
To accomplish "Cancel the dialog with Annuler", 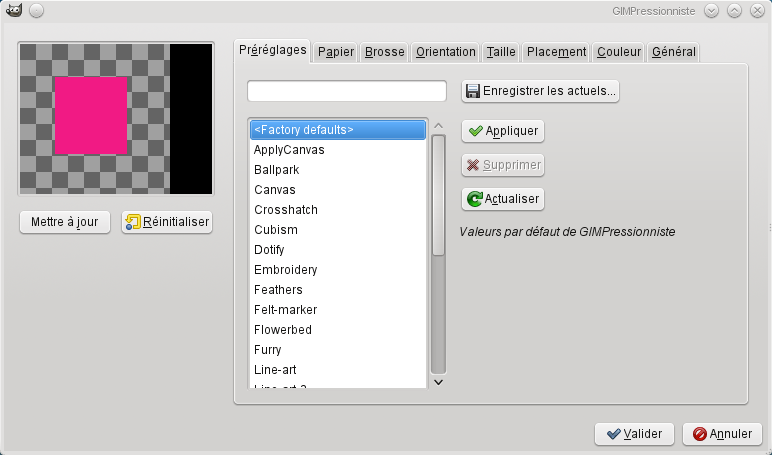I will [722, 434].
